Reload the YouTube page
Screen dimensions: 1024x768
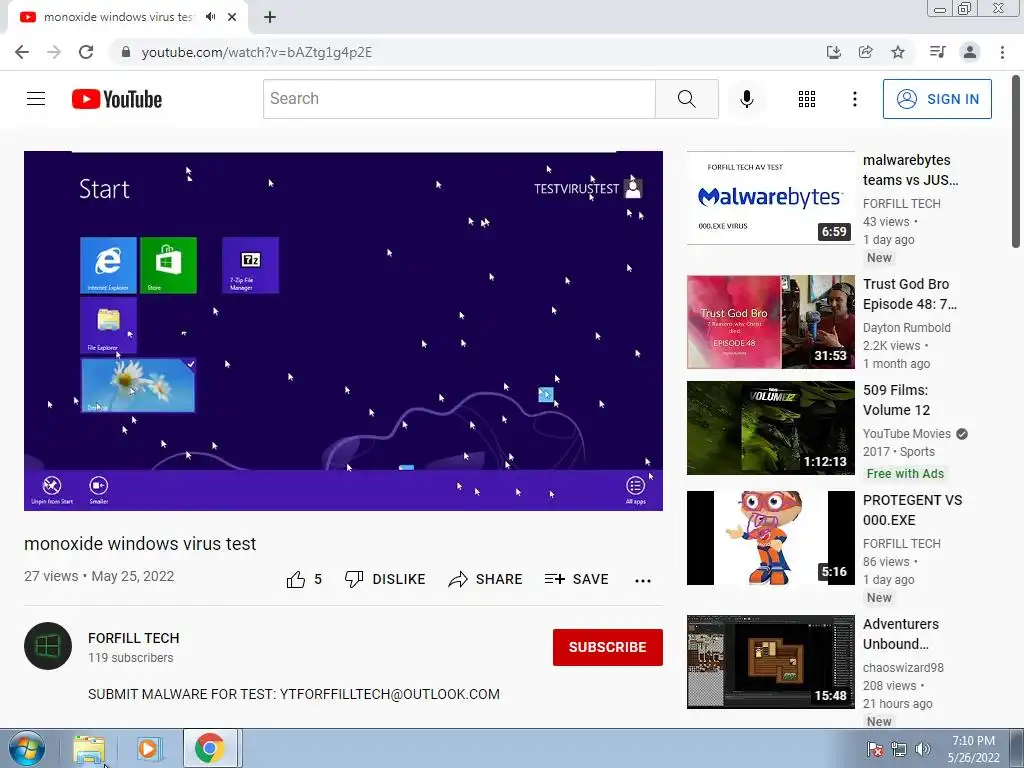(86, 52)
